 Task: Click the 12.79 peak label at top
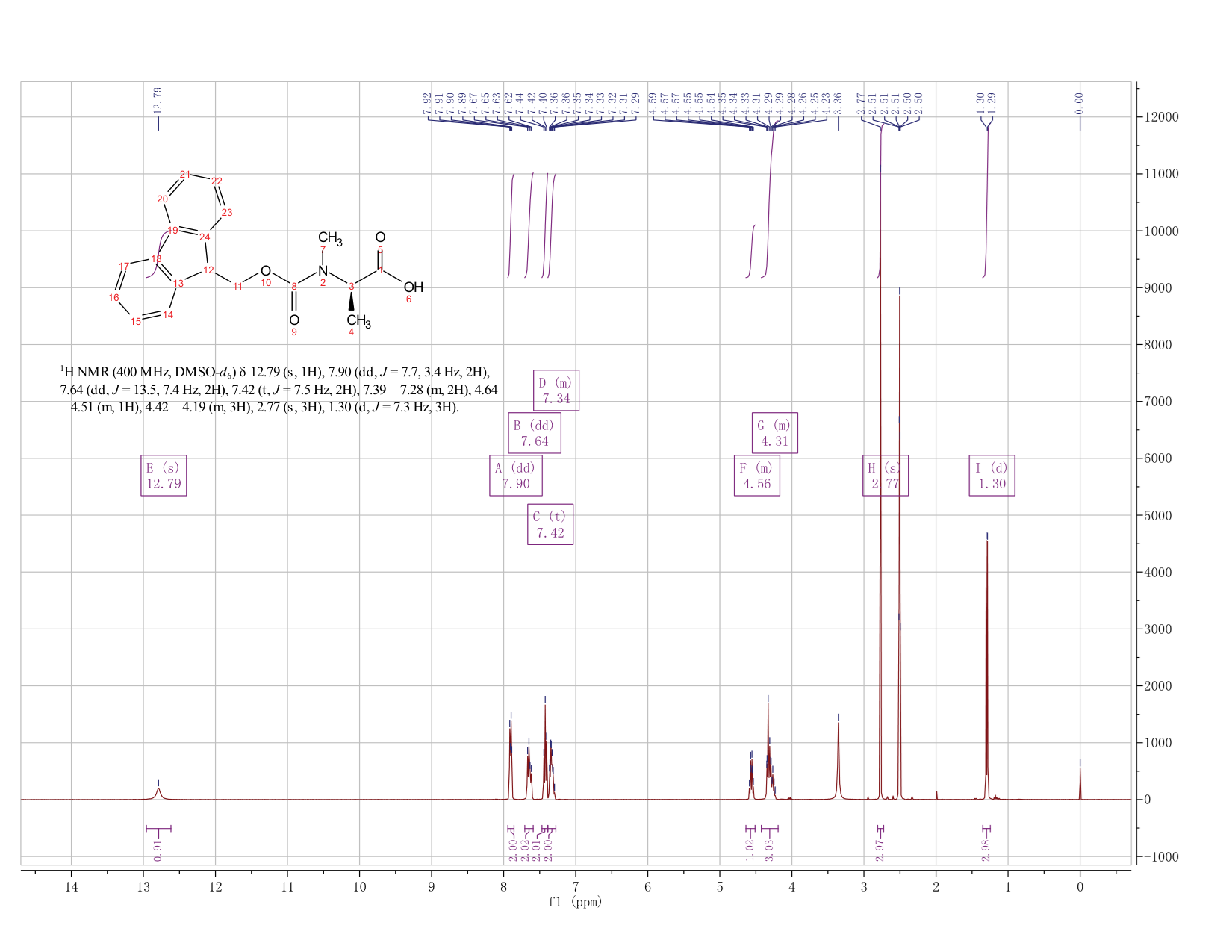point(158,100)
